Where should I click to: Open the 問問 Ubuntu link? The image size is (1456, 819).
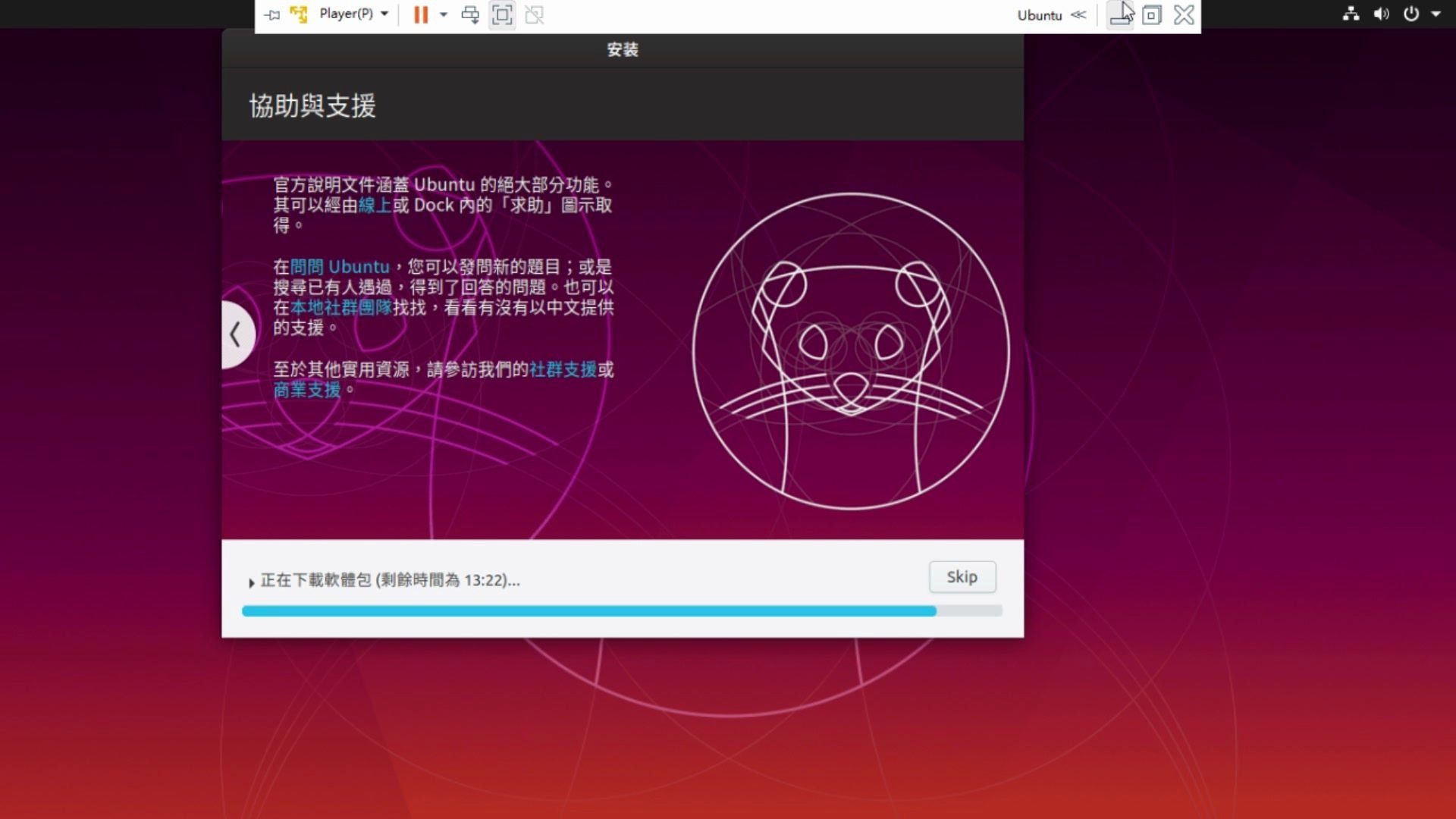pos(339,267)
